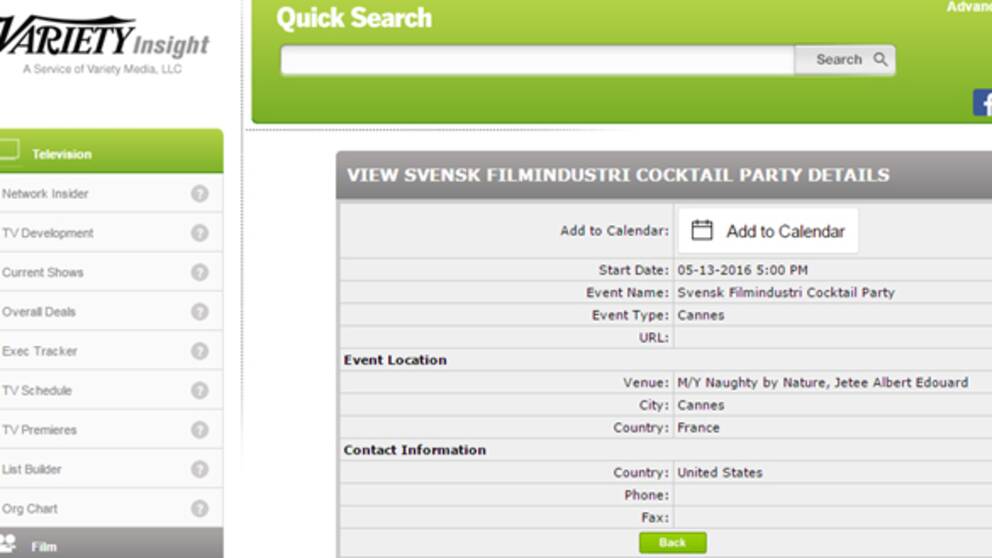992x558 pixels.
Task: Click the magnifier icon in Search button
Action: click(880, 59)
